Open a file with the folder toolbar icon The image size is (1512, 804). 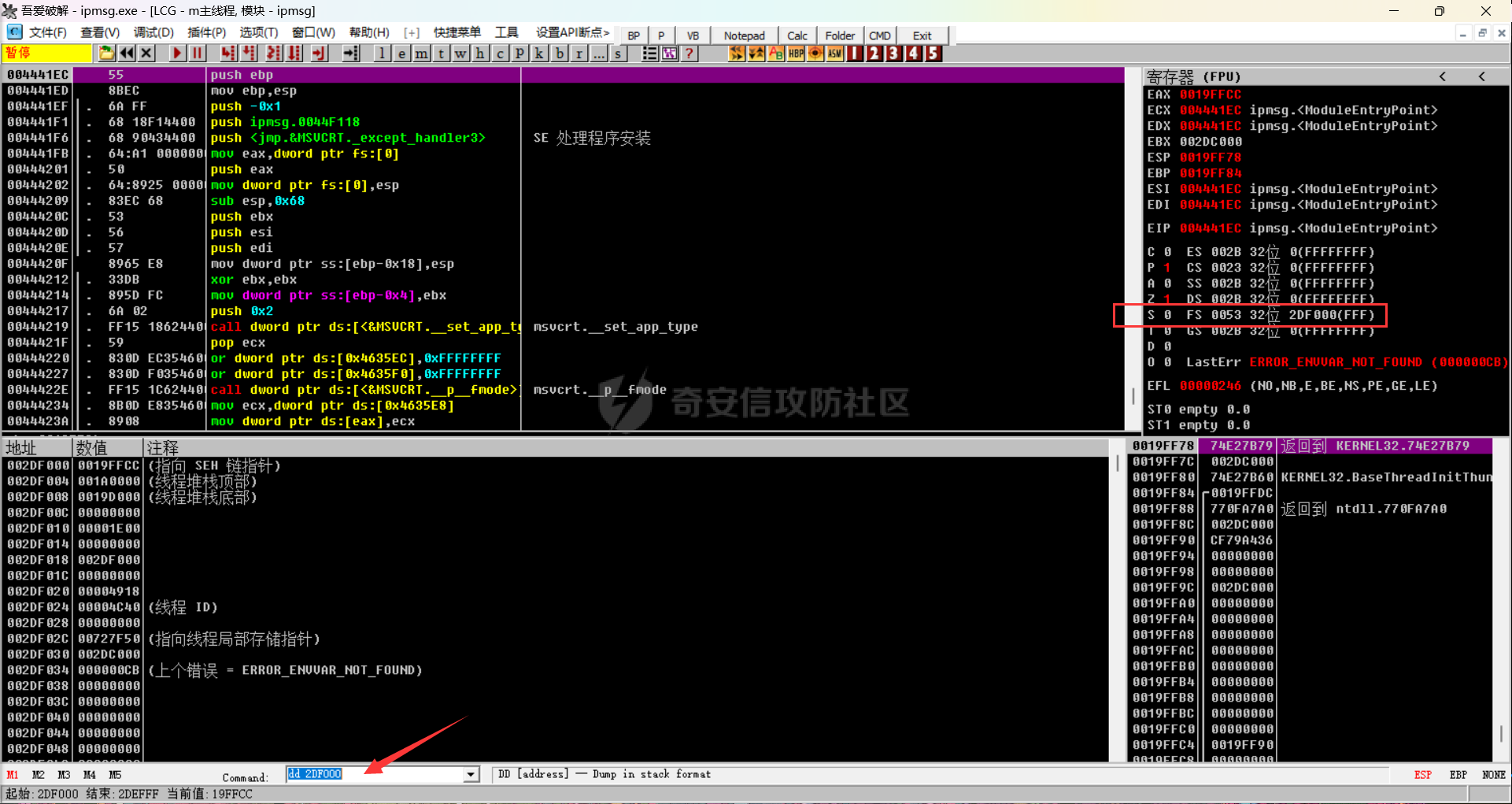106,54
